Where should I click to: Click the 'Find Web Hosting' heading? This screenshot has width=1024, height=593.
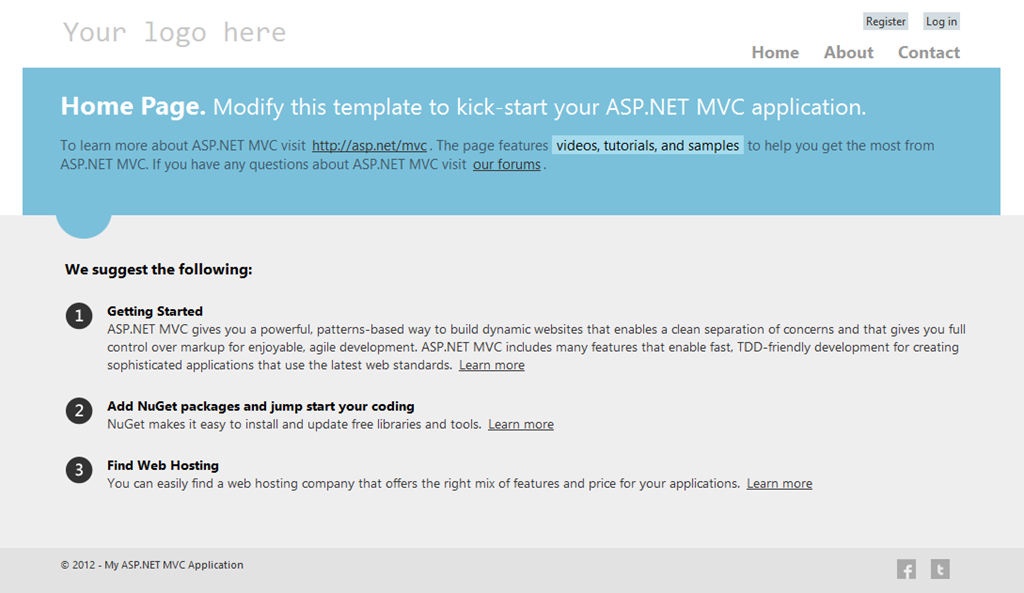click(x=163, y=466)
